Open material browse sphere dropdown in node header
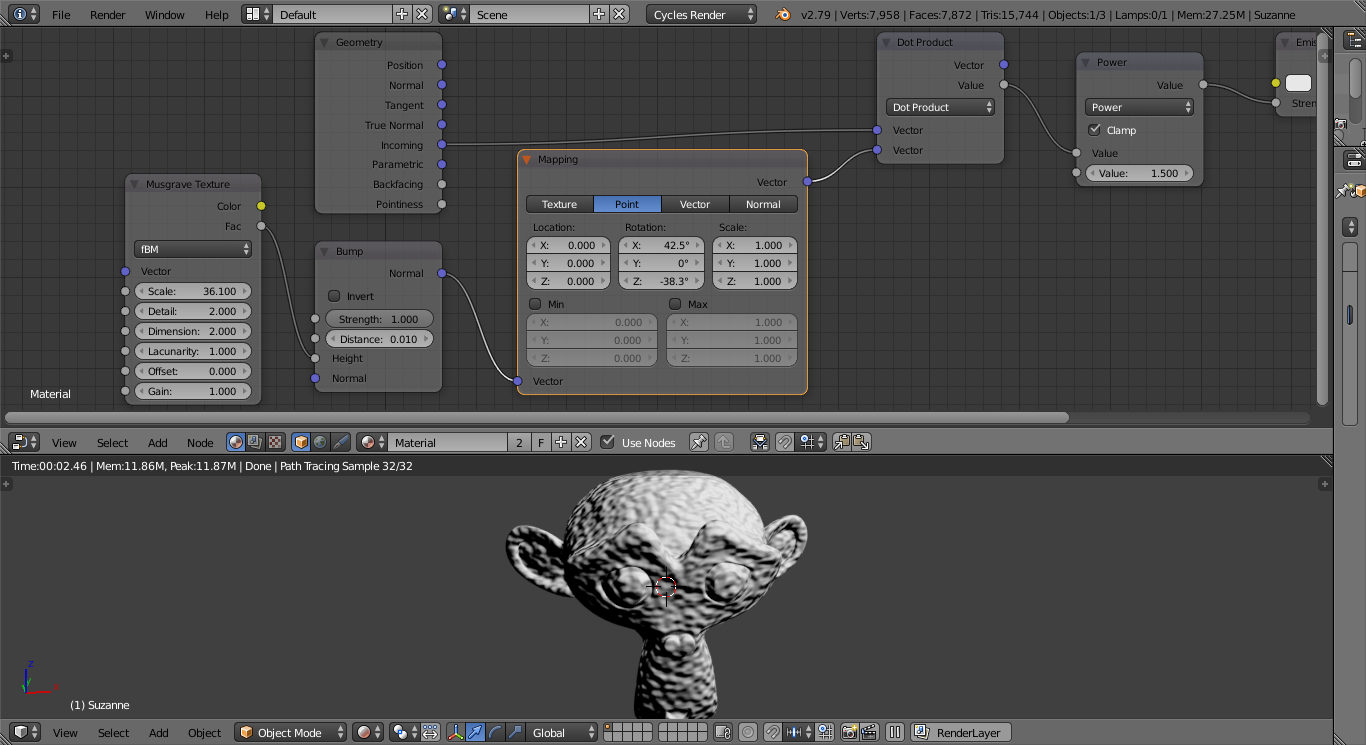The image size is (1366, 745). 372,442
